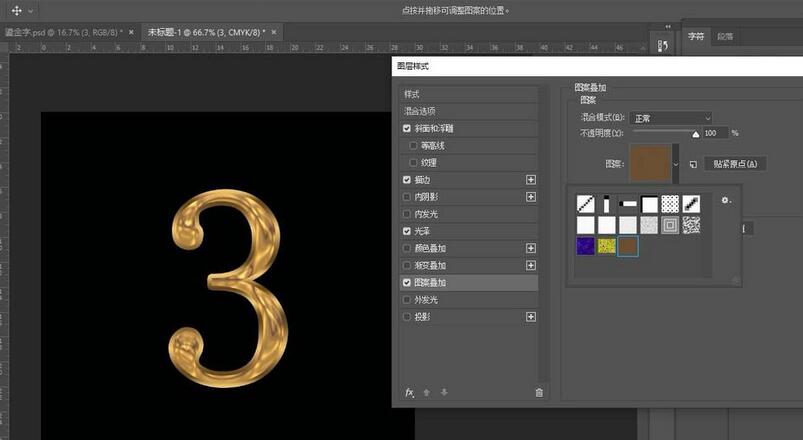Open pattern picker dropdown arrow beside swatch
This screenshot has height=440, width=803.
click(x=675, y=164)
